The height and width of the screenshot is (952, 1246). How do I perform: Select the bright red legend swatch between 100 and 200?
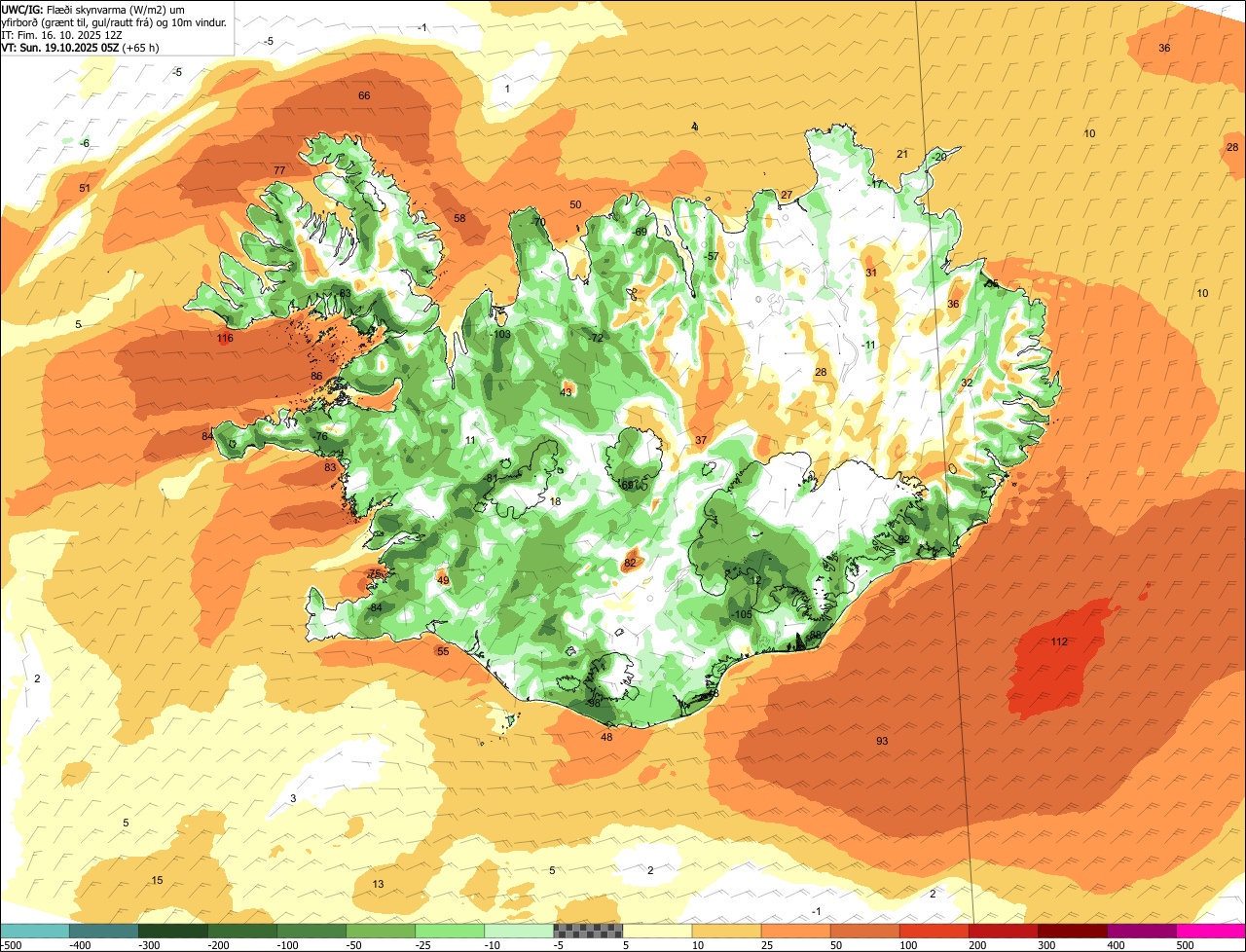[x=934, y=931]
